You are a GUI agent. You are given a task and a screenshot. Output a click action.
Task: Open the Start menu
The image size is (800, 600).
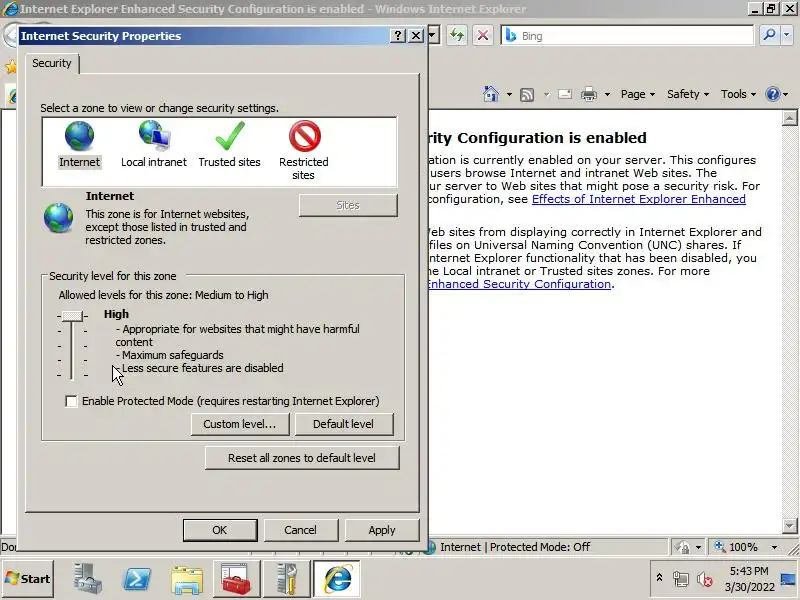coord(28,579)
